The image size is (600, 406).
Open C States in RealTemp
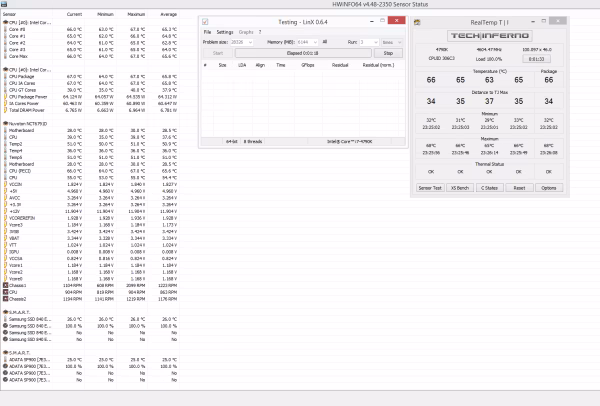click(x=489, y=188)
